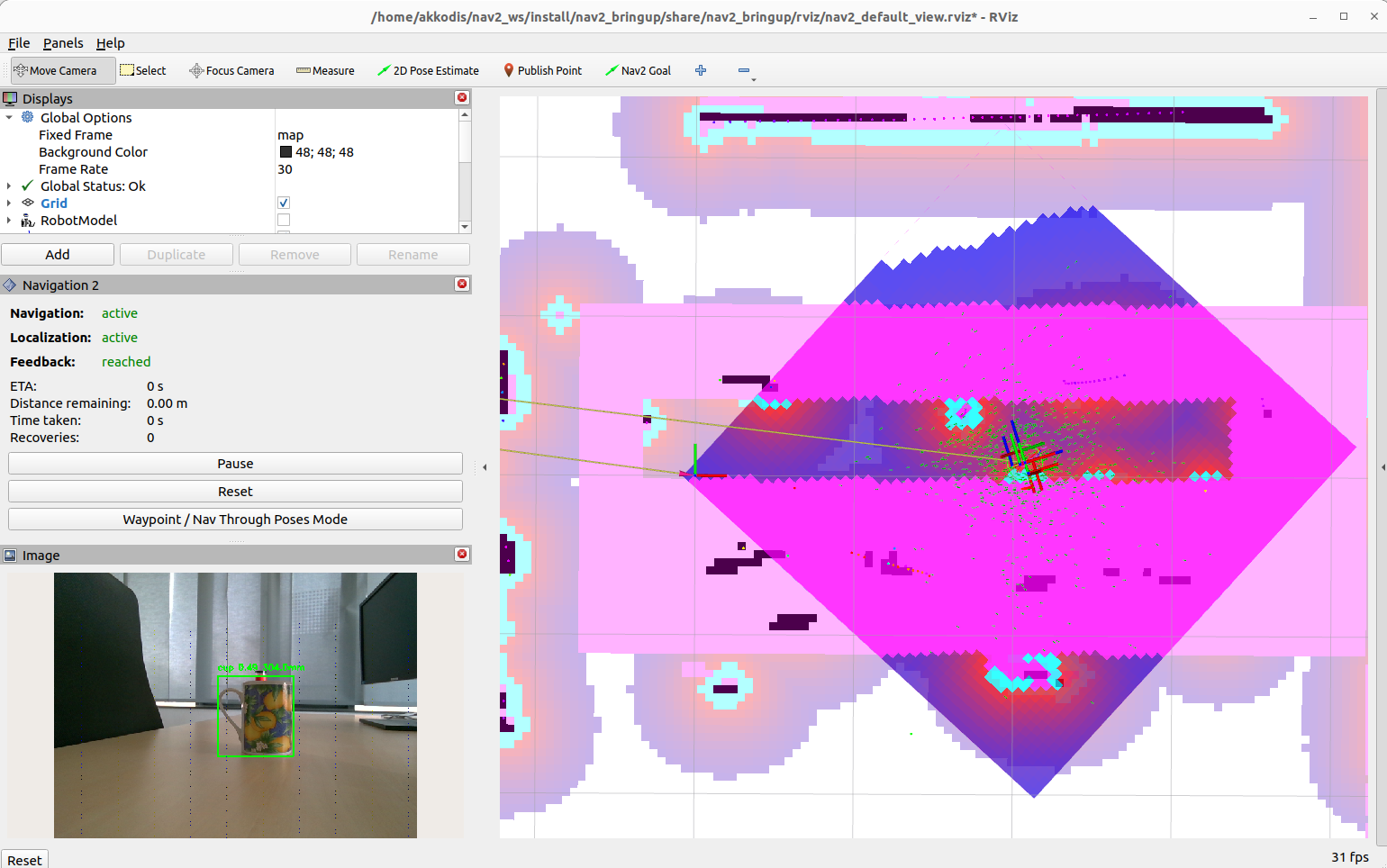The image size is (1387, 868).
Task: Click the Global Status checkmark icon
Action: tap(28, 185)
